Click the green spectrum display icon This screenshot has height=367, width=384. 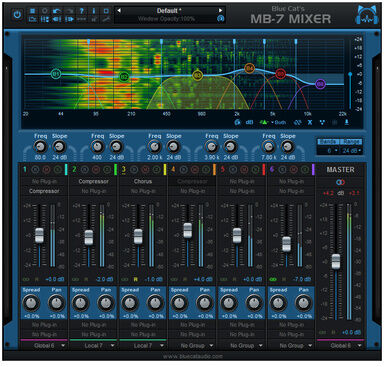264,122
